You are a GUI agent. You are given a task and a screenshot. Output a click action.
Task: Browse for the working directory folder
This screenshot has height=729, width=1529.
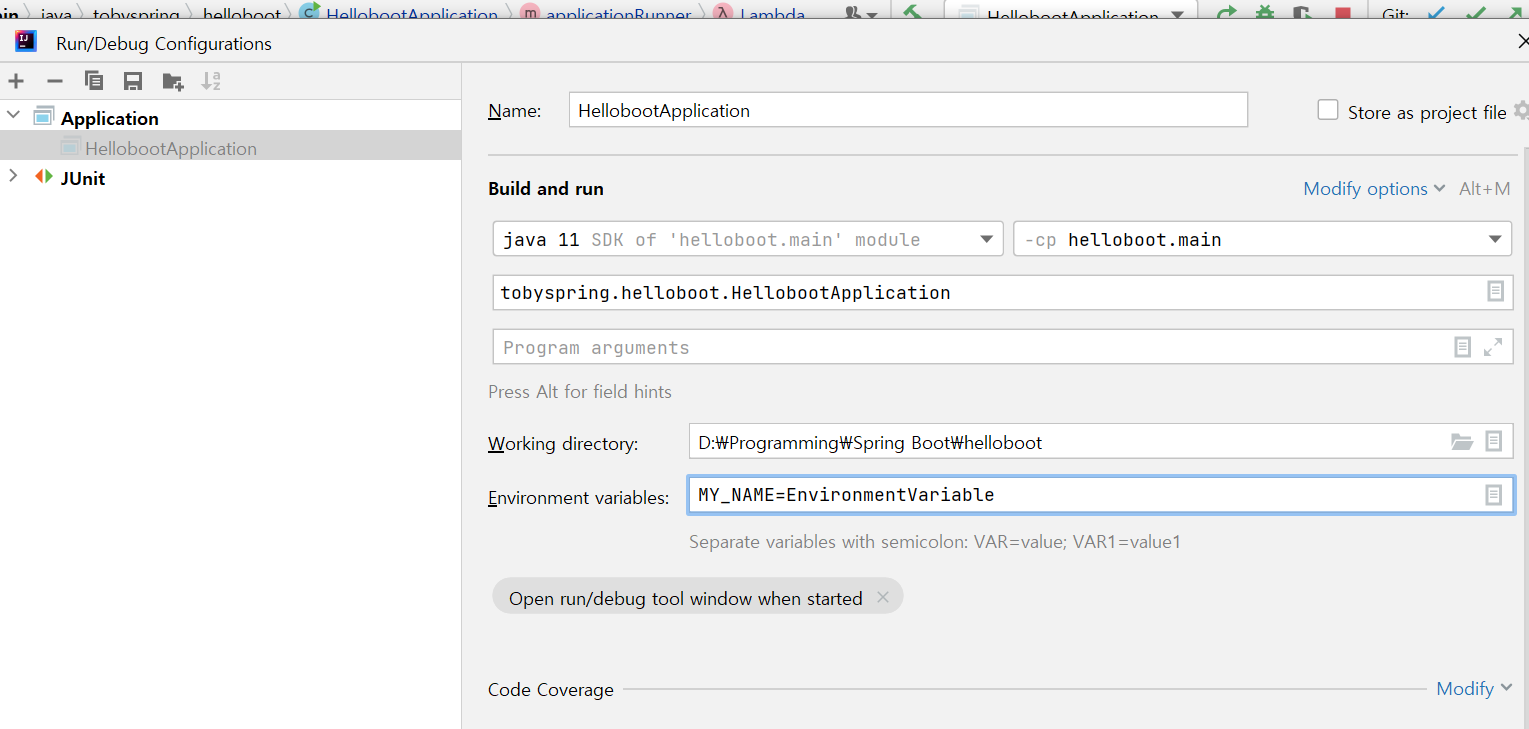1462,441
